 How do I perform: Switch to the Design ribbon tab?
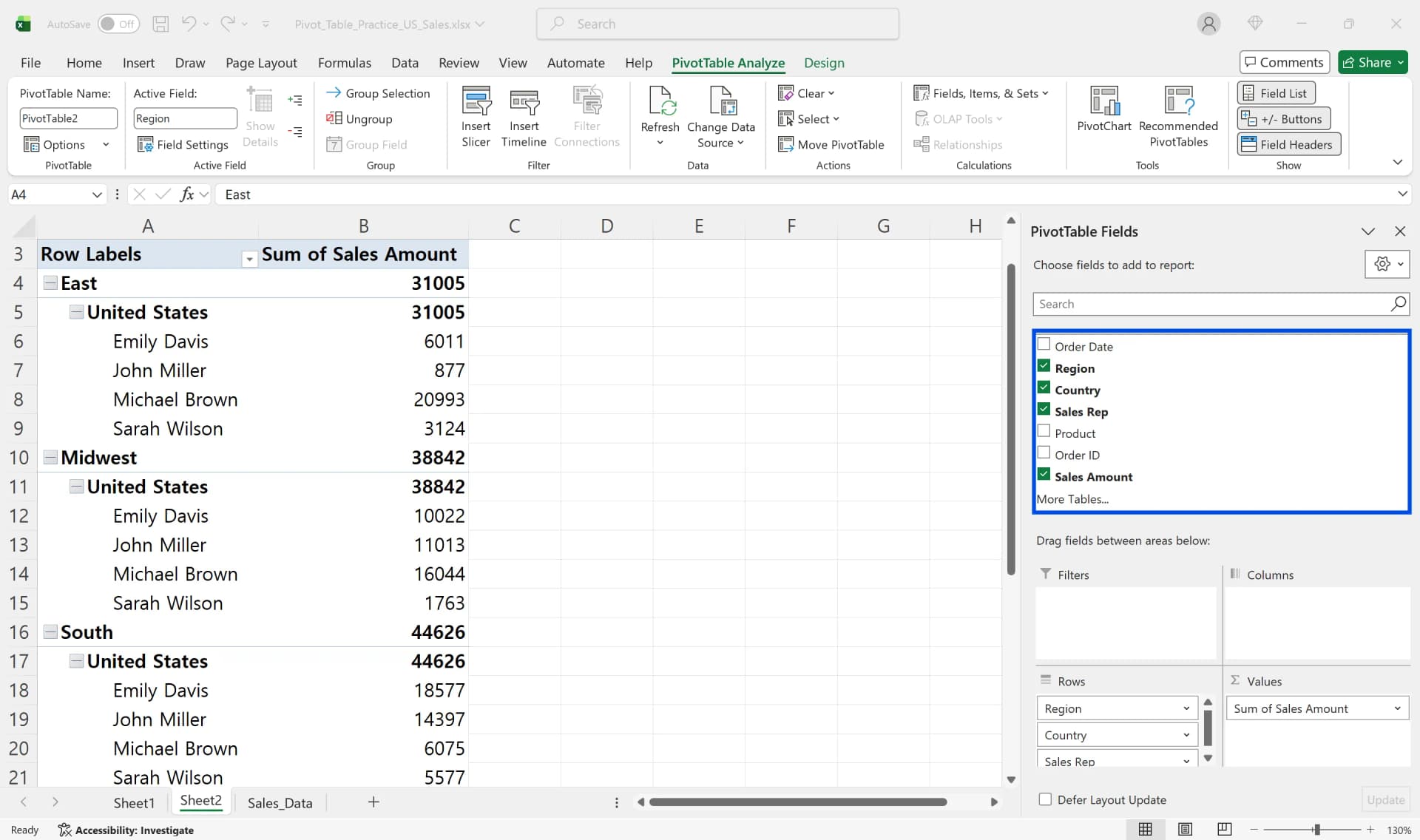(824, 63)
